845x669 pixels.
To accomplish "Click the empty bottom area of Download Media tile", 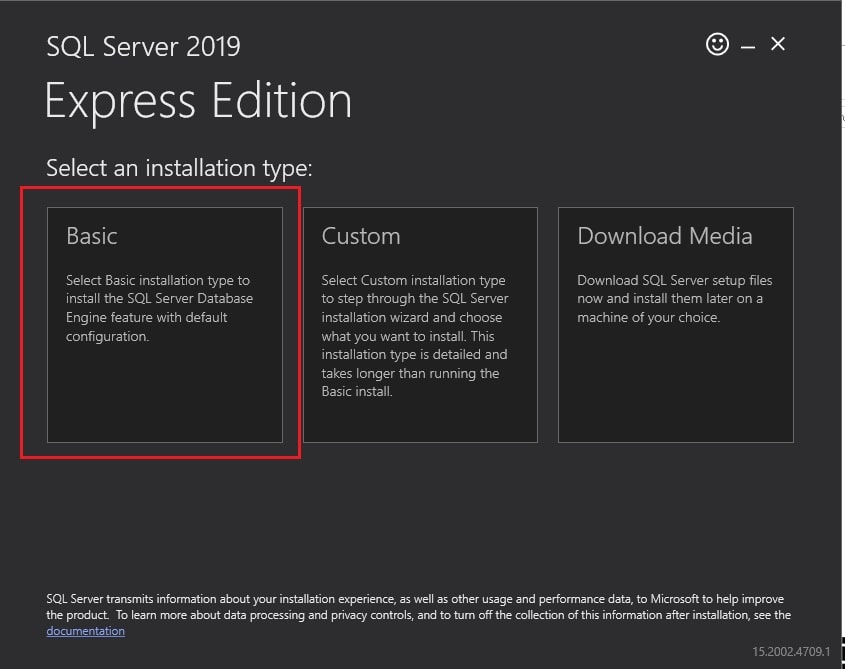I will 676,388.
